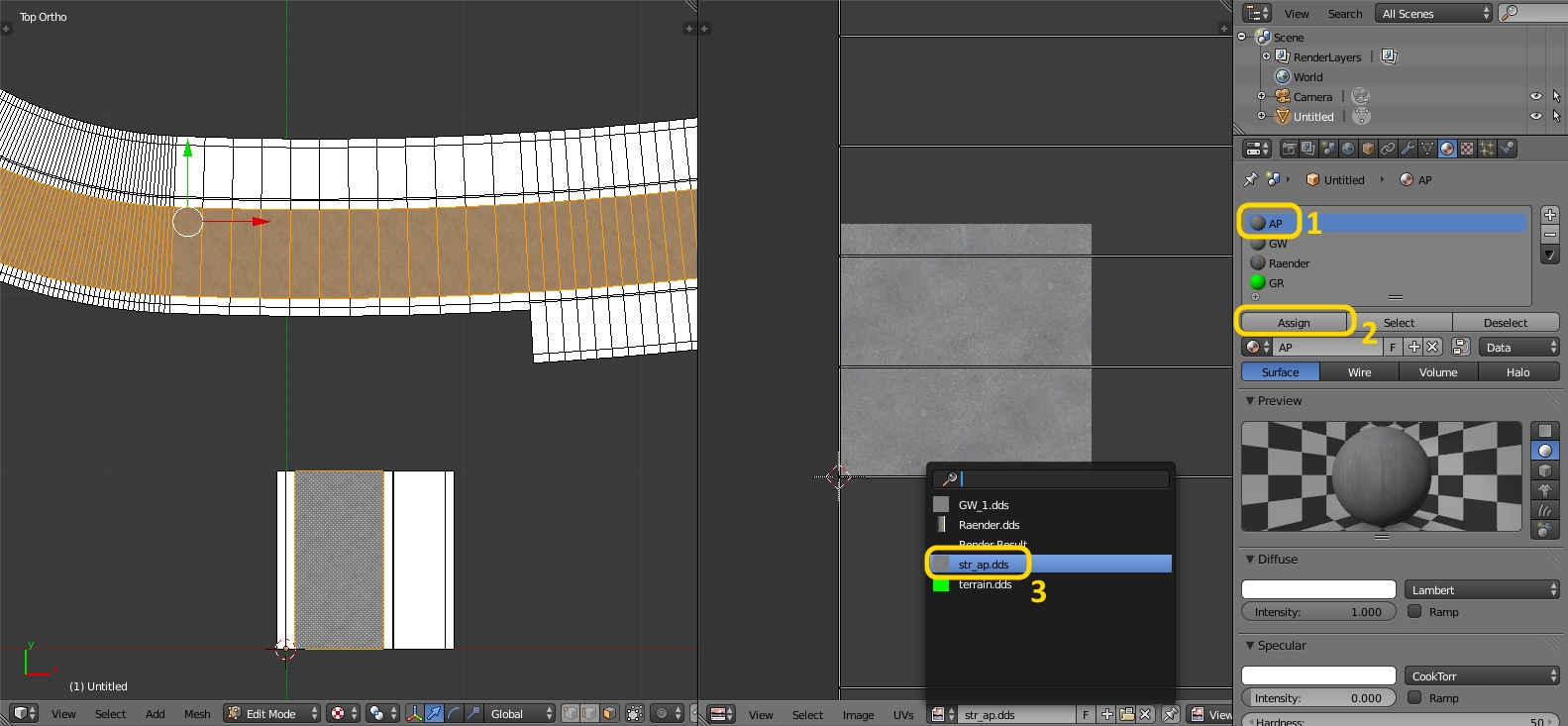
Task: Expand the Camera item in outliner
Action: coord(1261,96)
